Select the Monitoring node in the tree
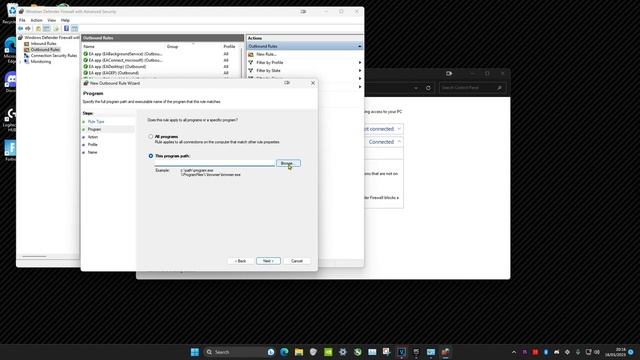Image resolution: width=640 pixels, height=360 pixels. tap(41, 62)
